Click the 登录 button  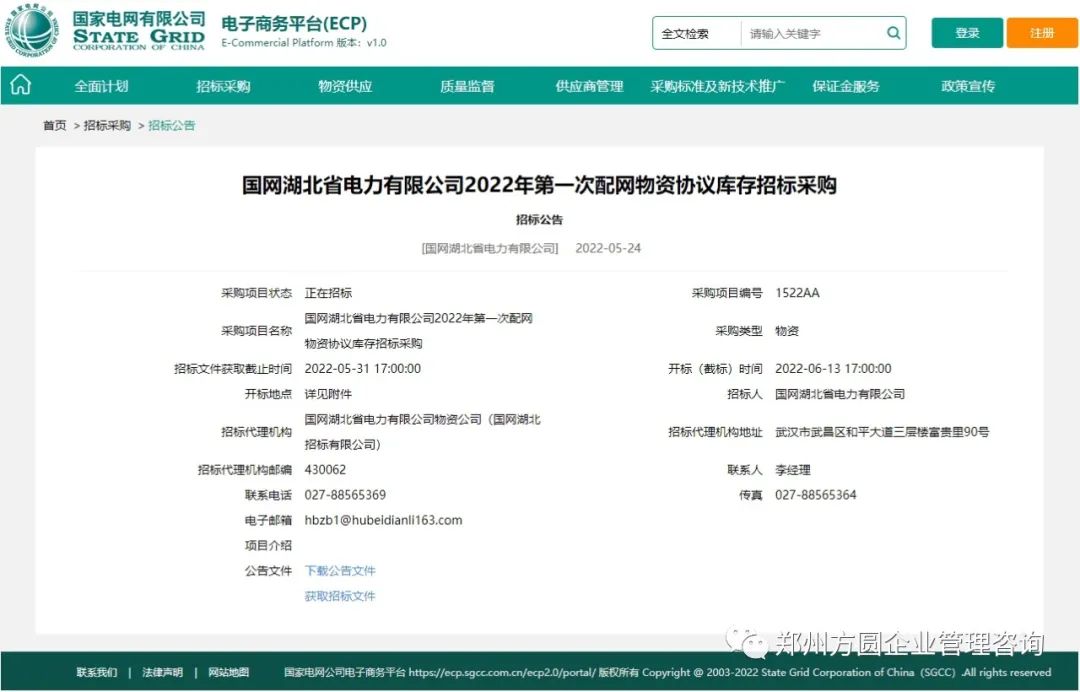pos(967,32)
